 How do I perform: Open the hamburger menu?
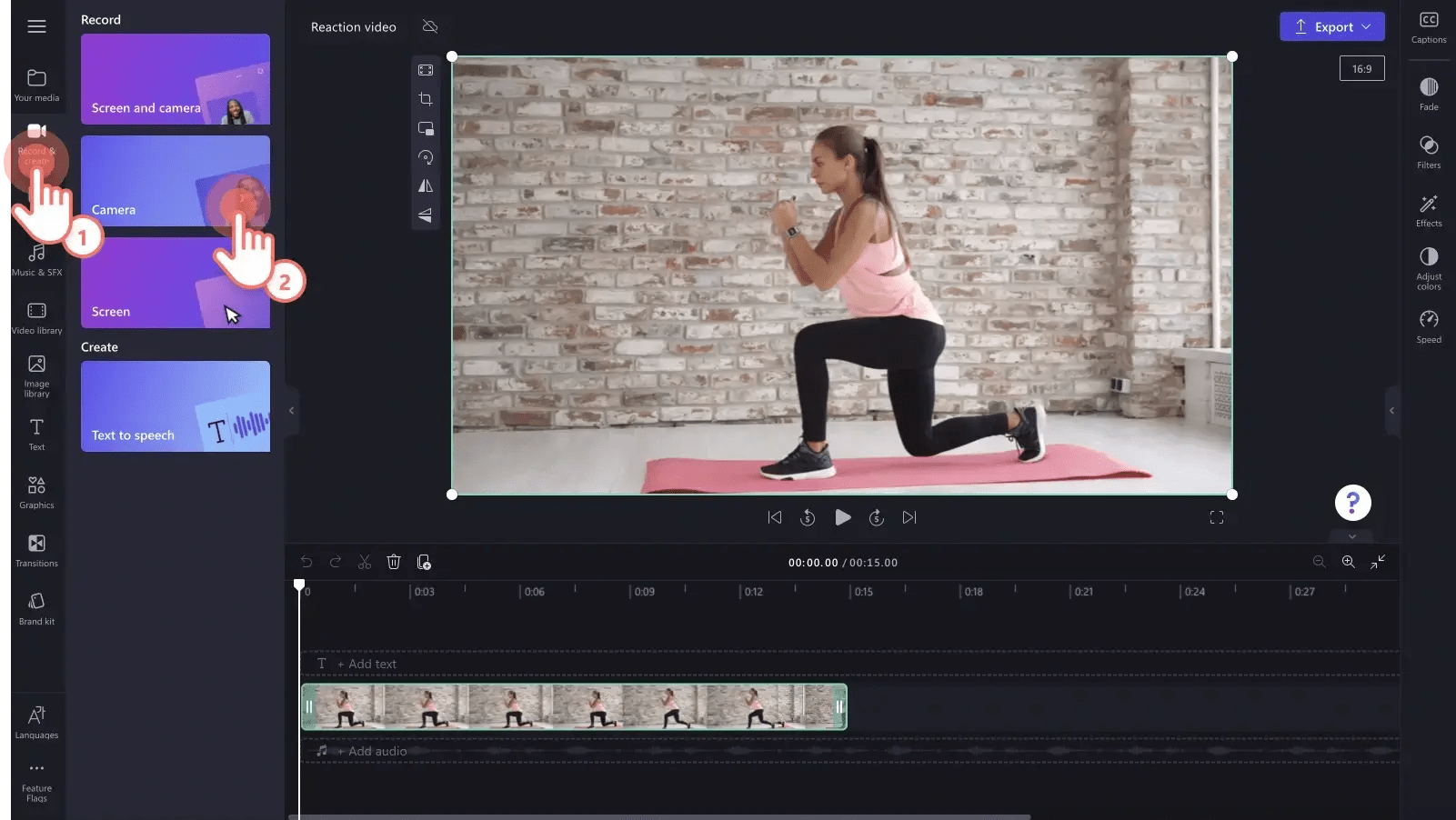pos(36,26)
